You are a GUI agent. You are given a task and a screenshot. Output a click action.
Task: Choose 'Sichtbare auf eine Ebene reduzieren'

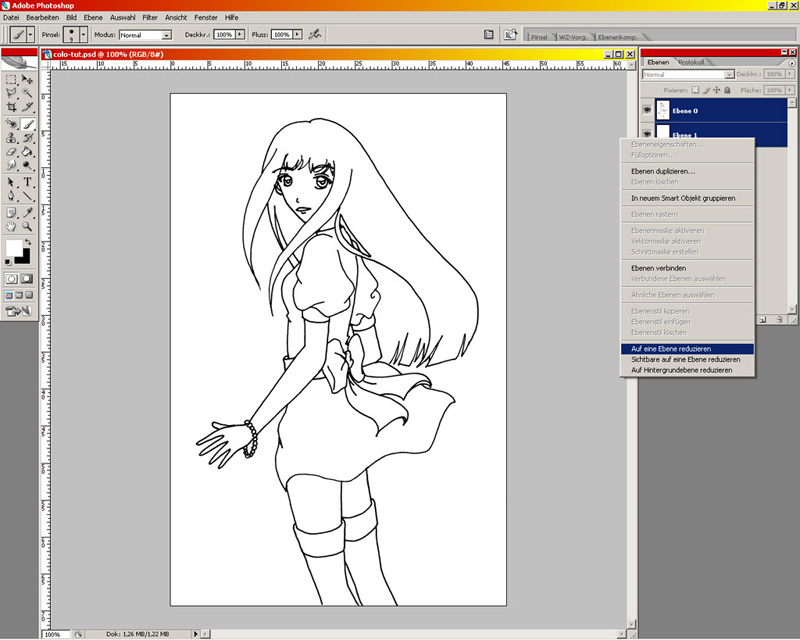pos(687,359)
